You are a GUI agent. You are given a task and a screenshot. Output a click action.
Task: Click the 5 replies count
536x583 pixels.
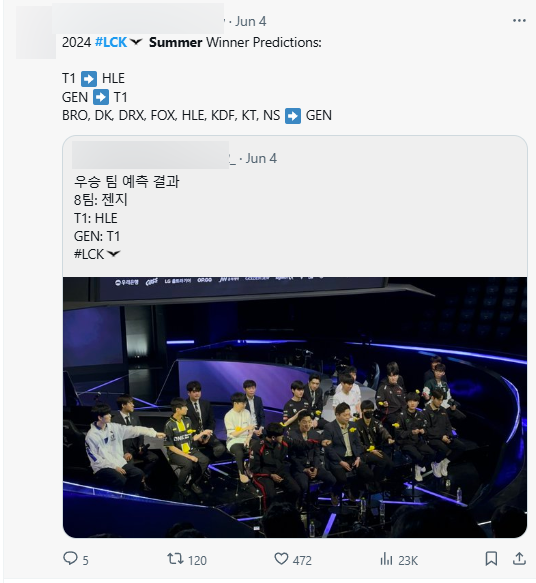click(85, 560)
